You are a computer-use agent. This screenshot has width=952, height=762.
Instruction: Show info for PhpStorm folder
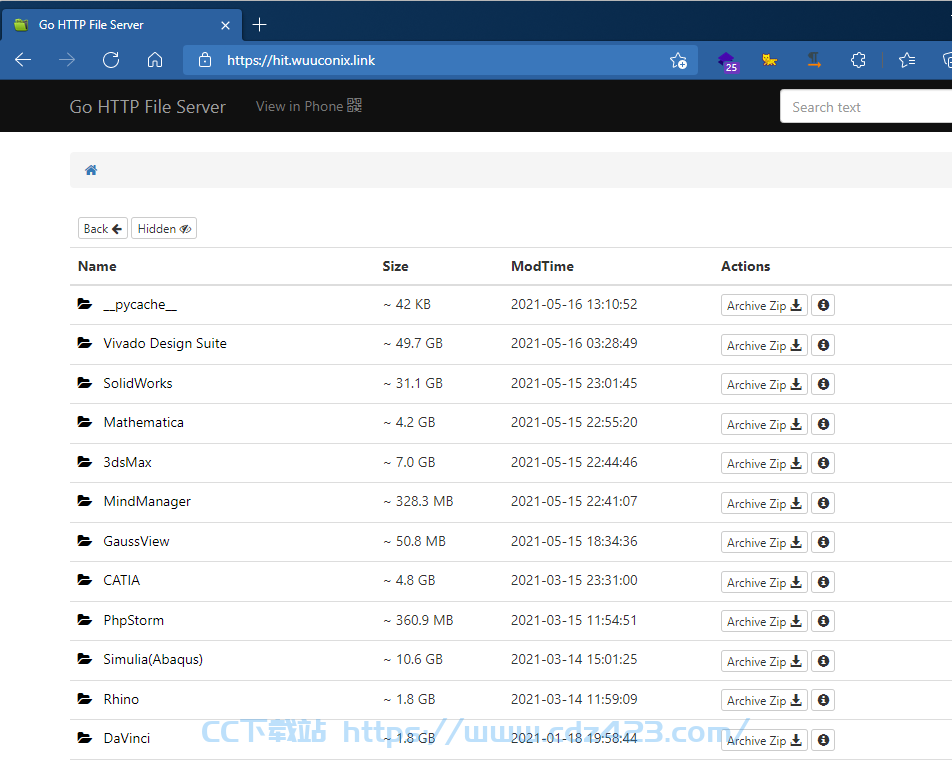[823, 621]
